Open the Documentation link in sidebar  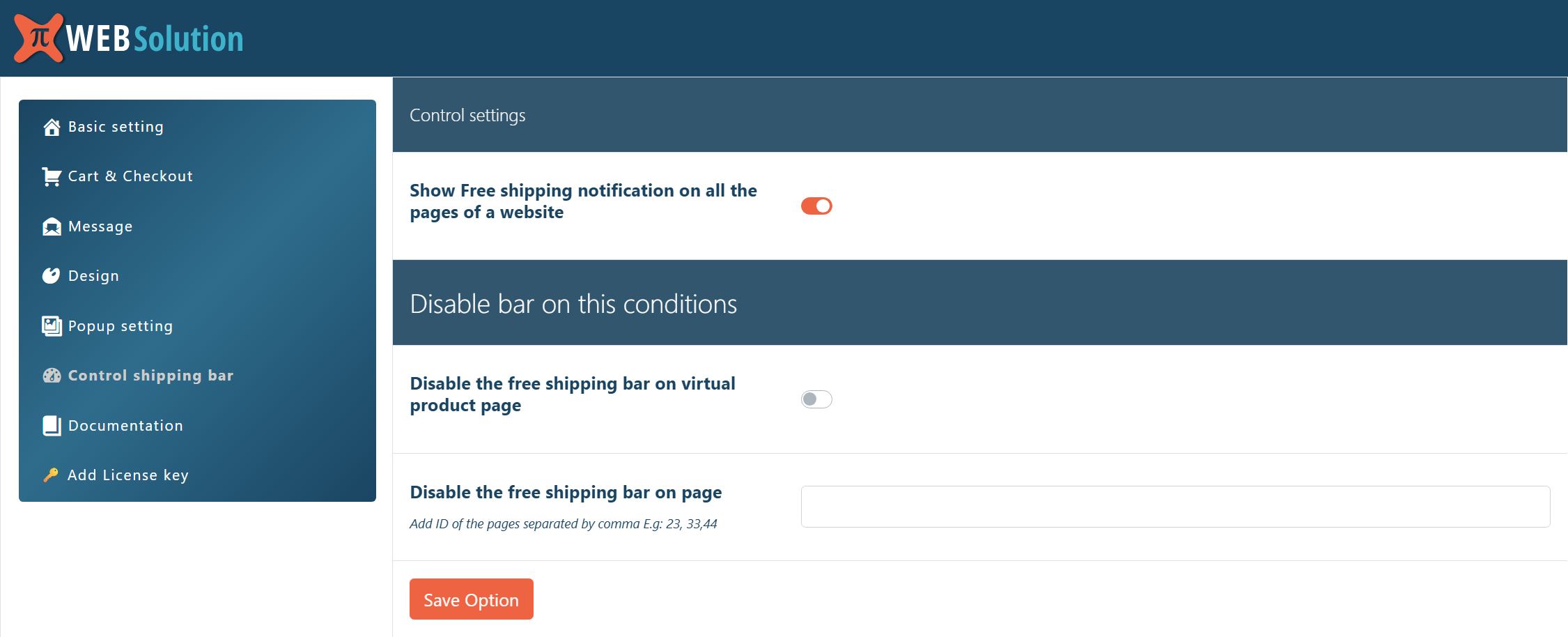click(x=125, y=426)
